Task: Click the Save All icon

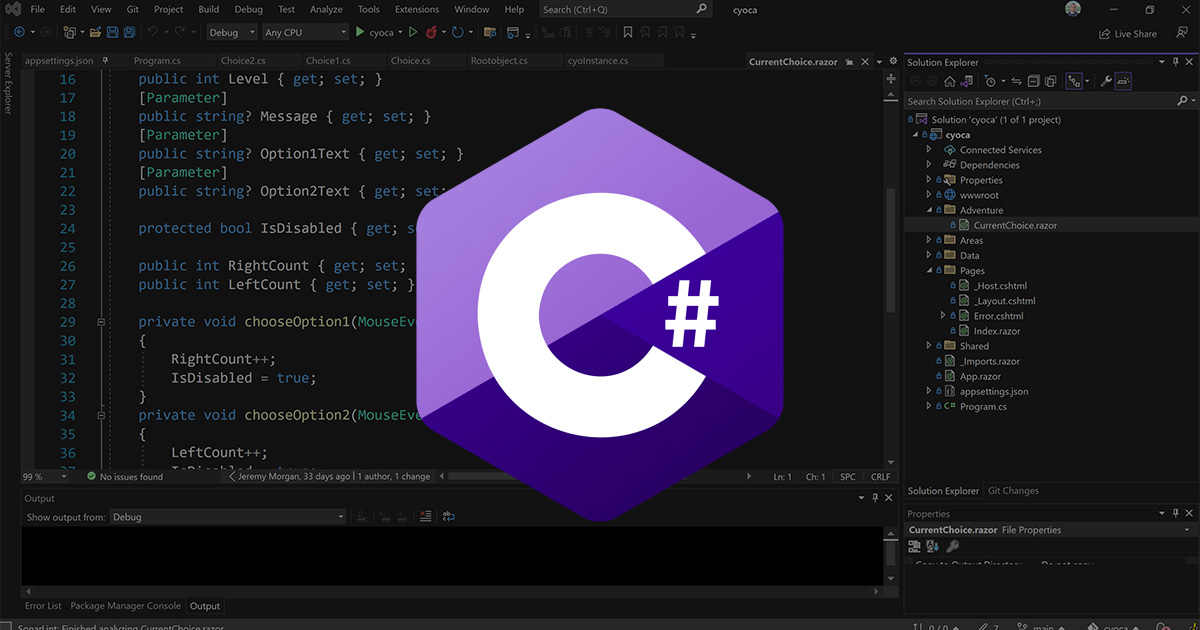Action: click(x=130, y=31)
